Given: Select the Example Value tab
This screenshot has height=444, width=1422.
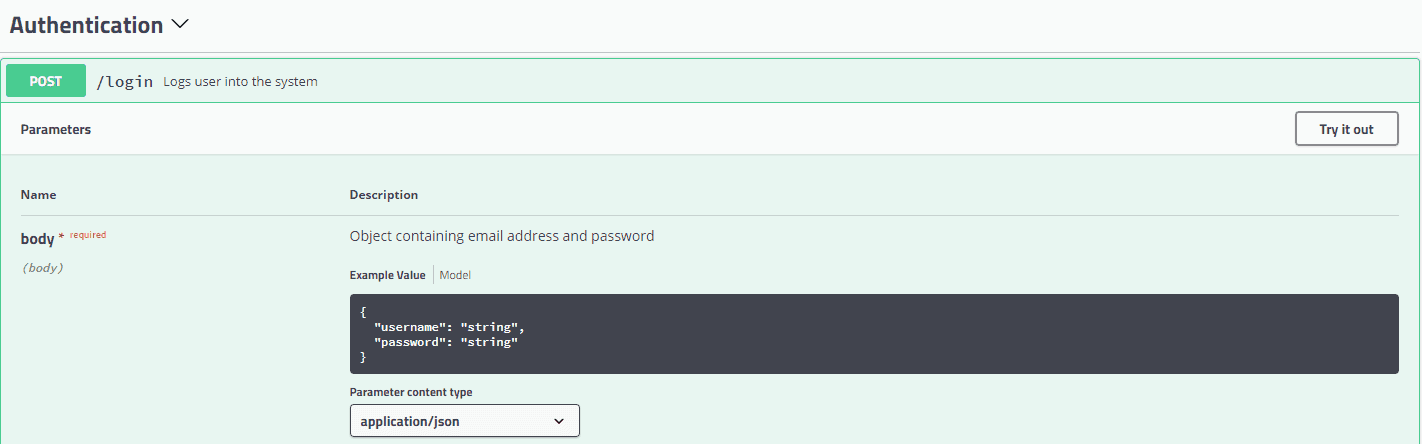Looking at the screenshot, I should (387, 275).
